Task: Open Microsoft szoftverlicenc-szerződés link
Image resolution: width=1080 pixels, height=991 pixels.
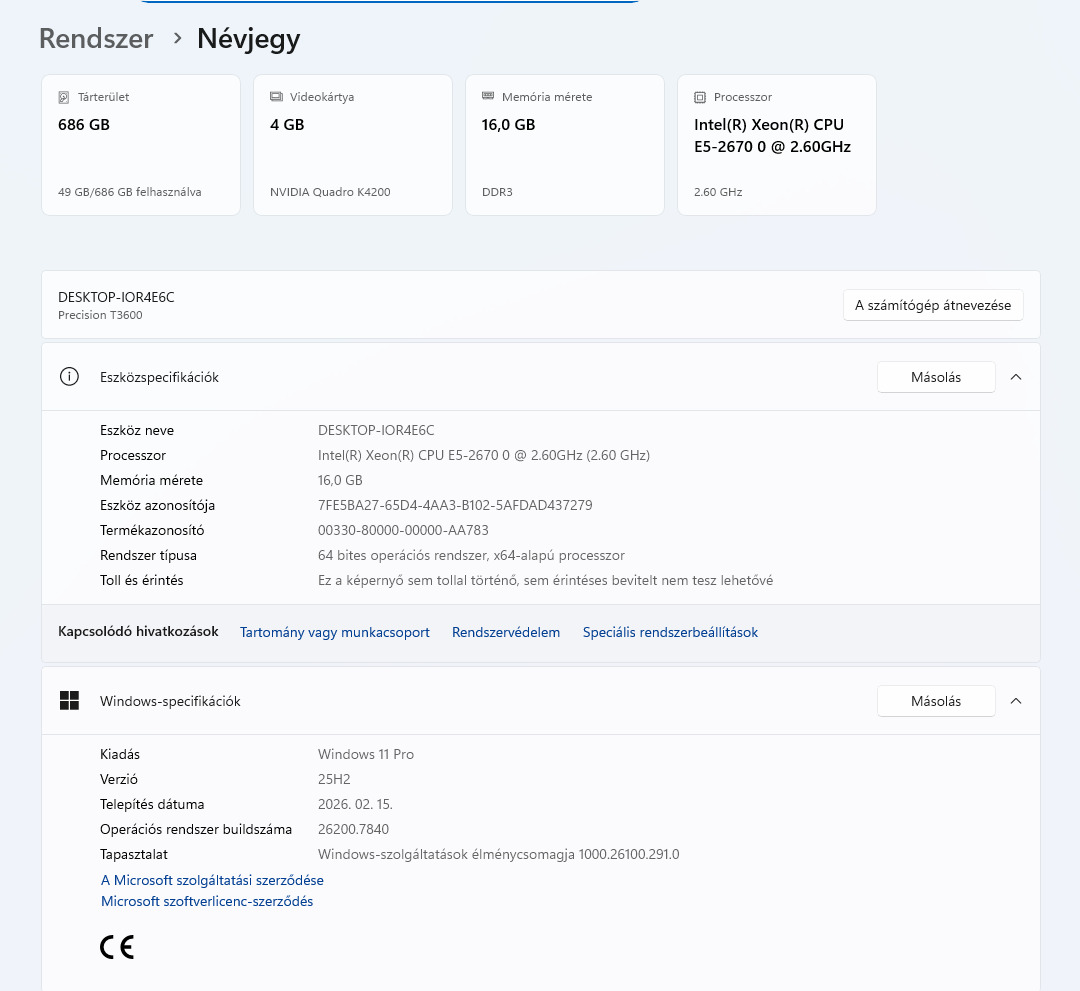Action: (207, 901)
